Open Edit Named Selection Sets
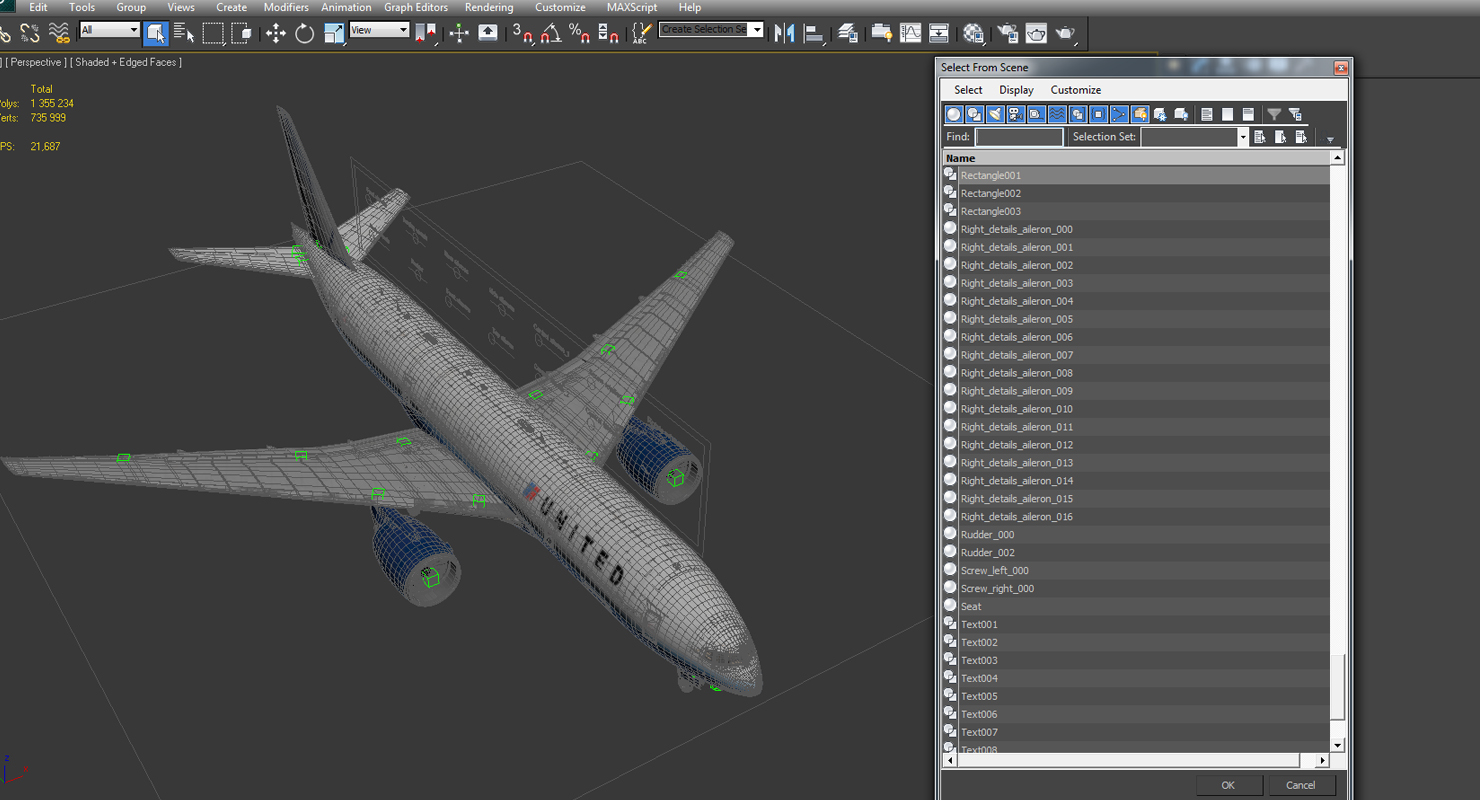The height and width of the screenshot is (800, 1480). point(642,33)
